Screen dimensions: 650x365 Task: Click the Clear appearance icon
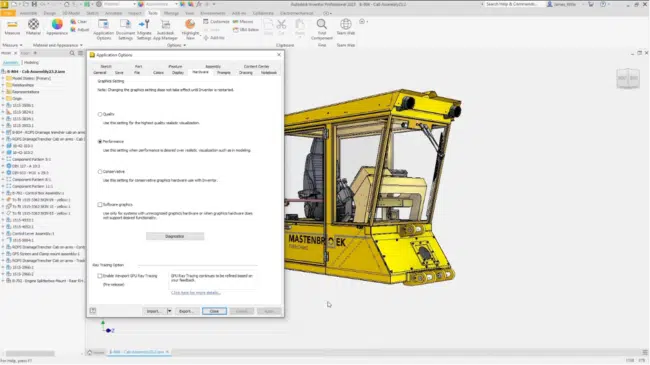73,22
